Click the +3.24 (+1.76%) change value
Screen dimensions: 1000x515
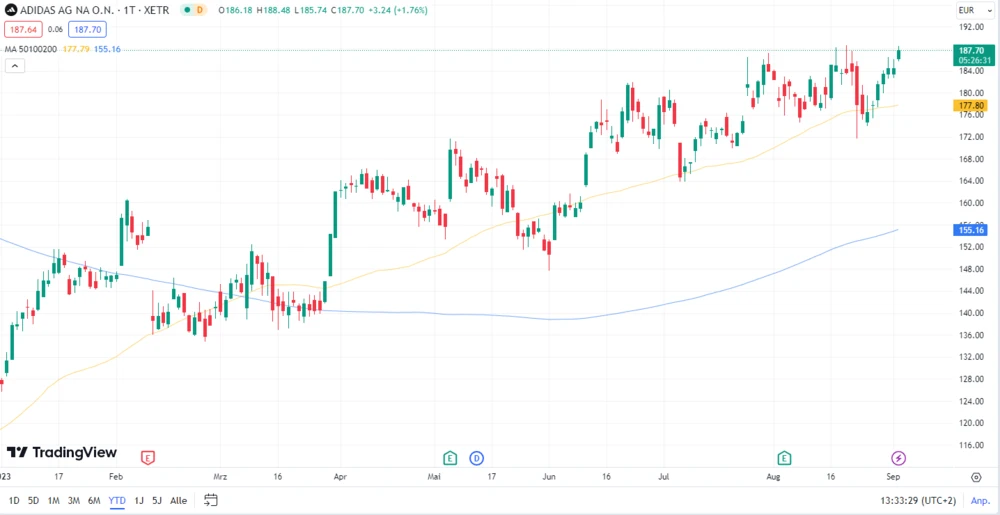(399, 10)
